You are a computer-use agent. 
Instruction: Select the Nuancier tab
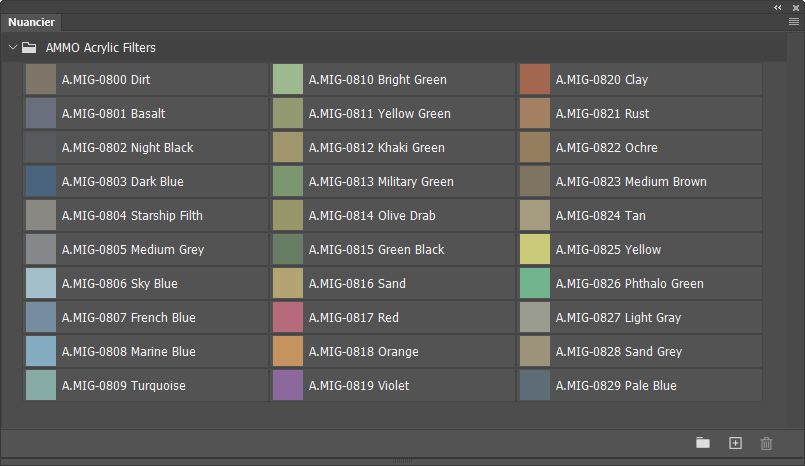pos(31,22)
